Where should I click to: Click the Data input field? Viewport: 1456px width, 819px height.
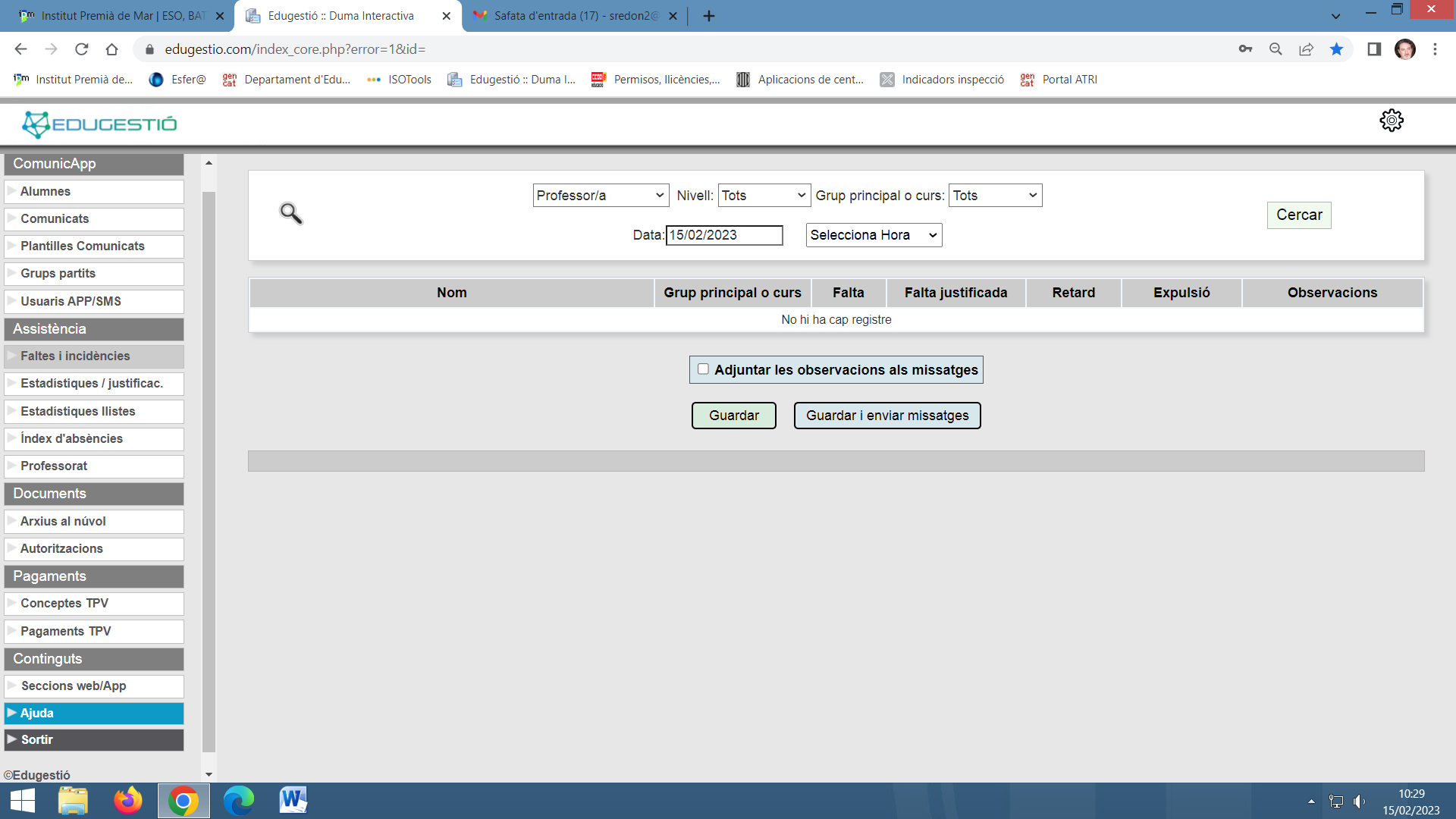coord(723,235)
